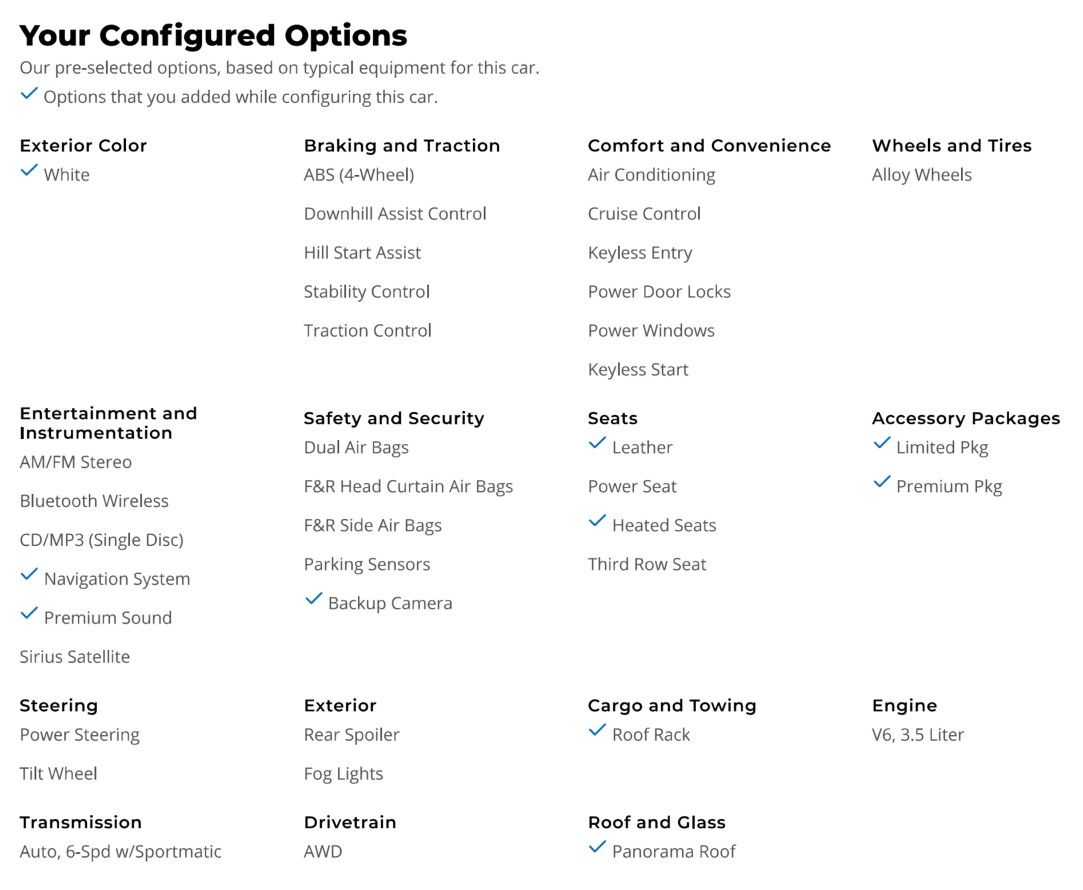
Task: Click the legend checkmark for added options
Action: 29,93
